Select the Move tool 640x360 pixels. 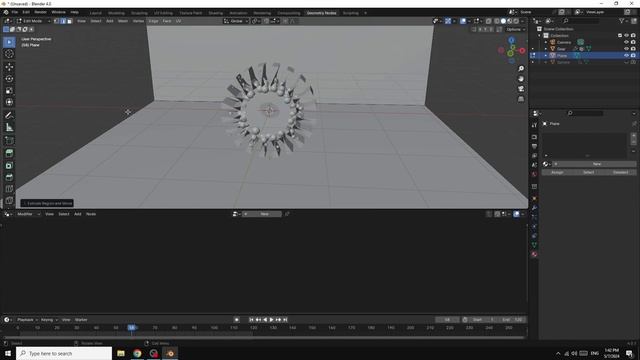click(9, 67)
